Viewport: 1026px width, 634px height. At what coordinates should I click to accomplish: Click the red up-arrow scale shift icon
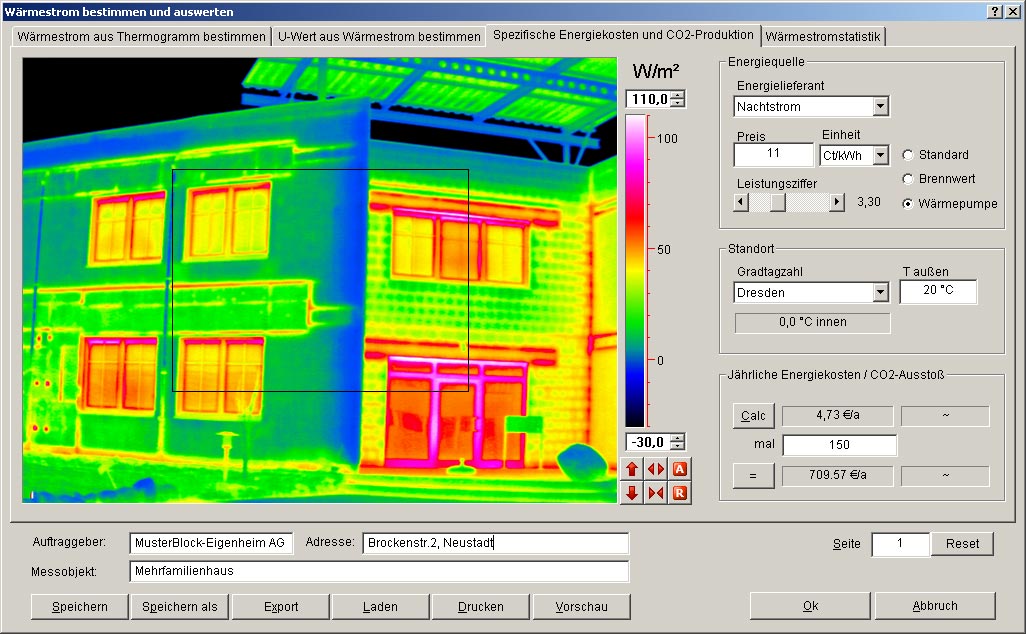[631, 469]
